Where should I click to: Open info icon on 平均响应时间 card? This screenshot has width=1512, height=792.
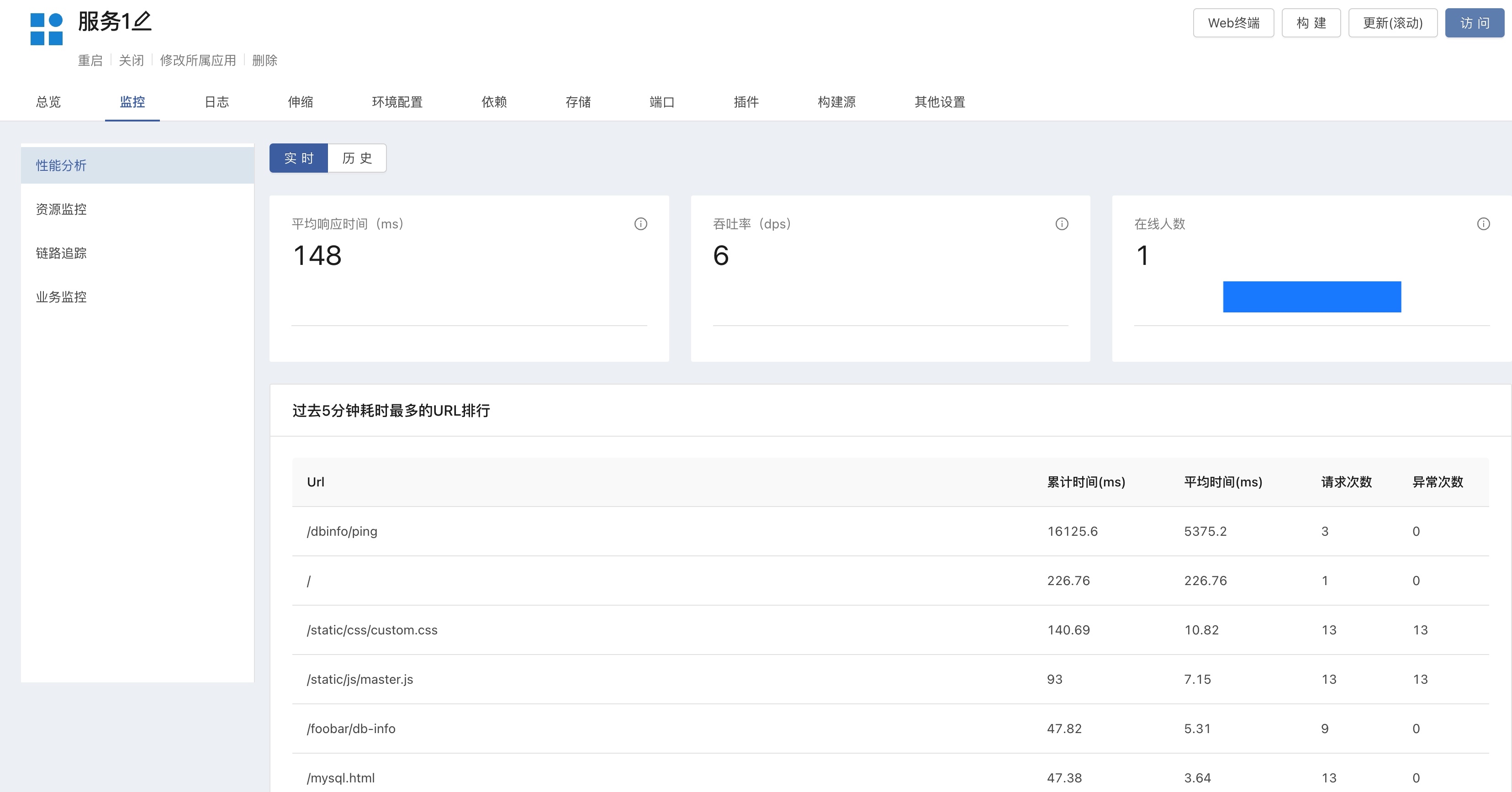640,224
